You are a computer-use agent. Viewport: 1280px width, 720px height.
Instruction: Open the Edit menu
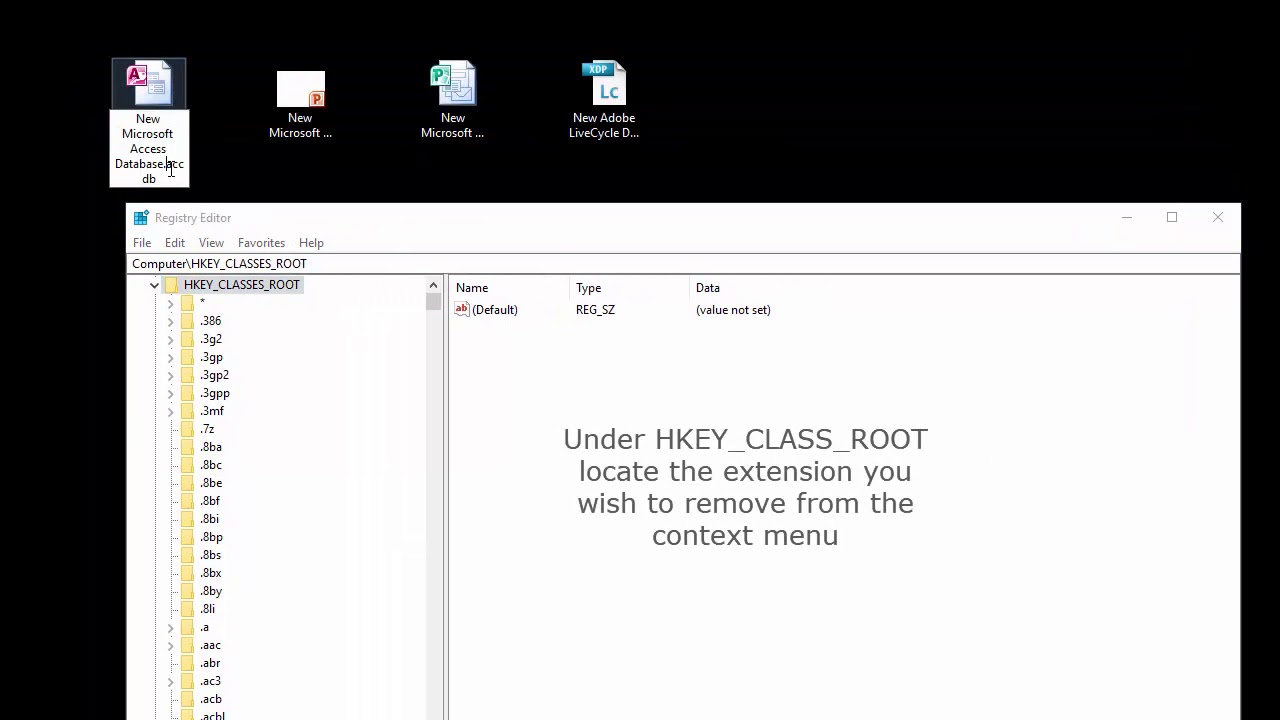[x=175, y=243]
